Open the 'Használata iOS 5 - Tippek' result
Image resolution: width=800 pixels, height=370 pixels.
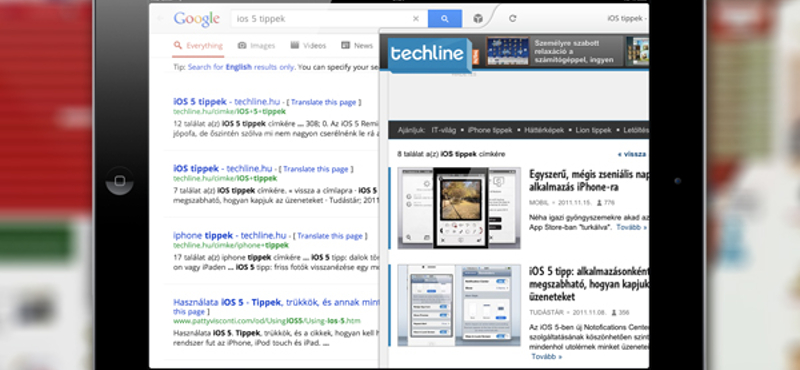[x=276, y=302]
